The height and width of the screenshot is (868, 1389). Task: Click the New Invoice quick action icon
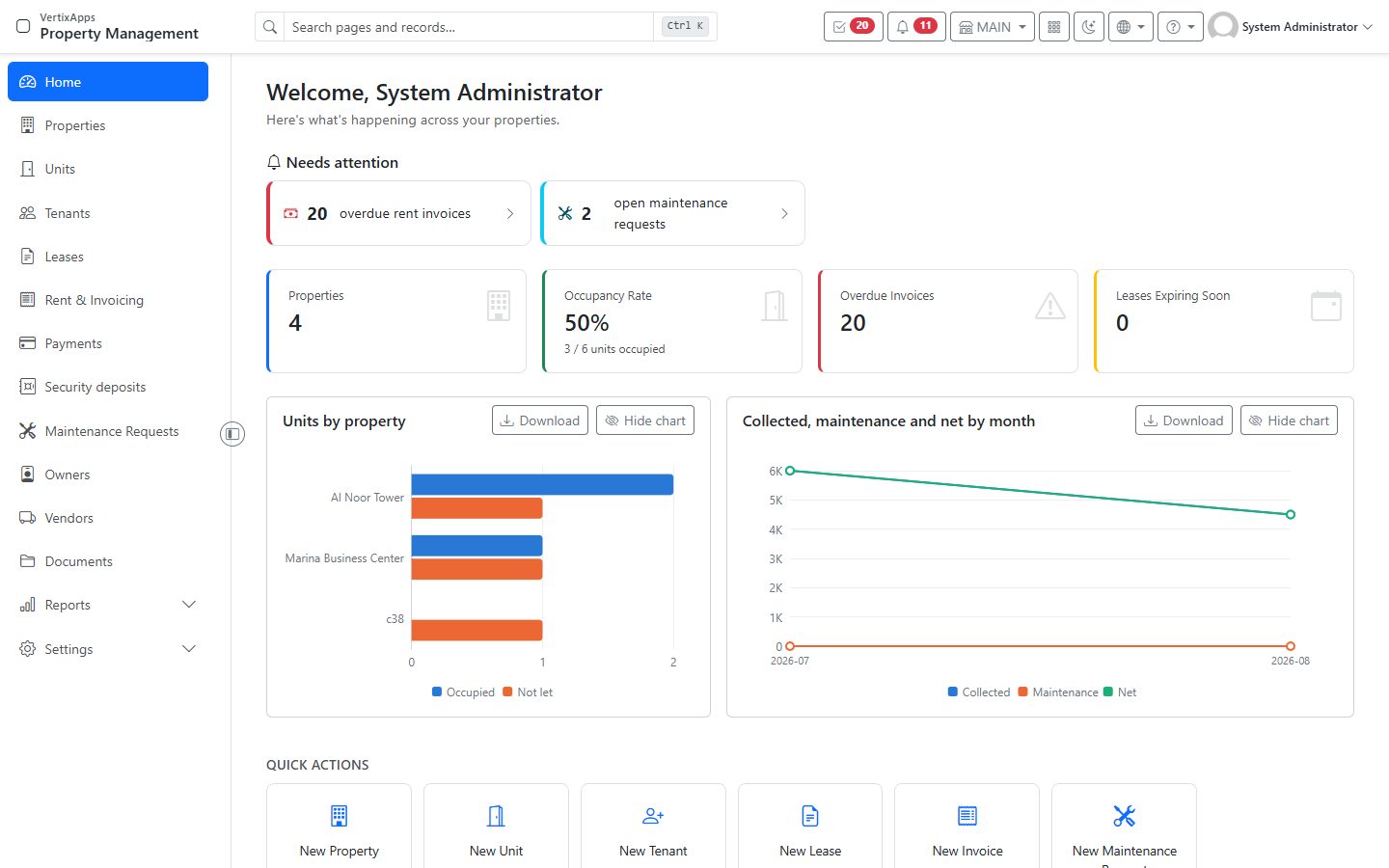coord(967,816)
